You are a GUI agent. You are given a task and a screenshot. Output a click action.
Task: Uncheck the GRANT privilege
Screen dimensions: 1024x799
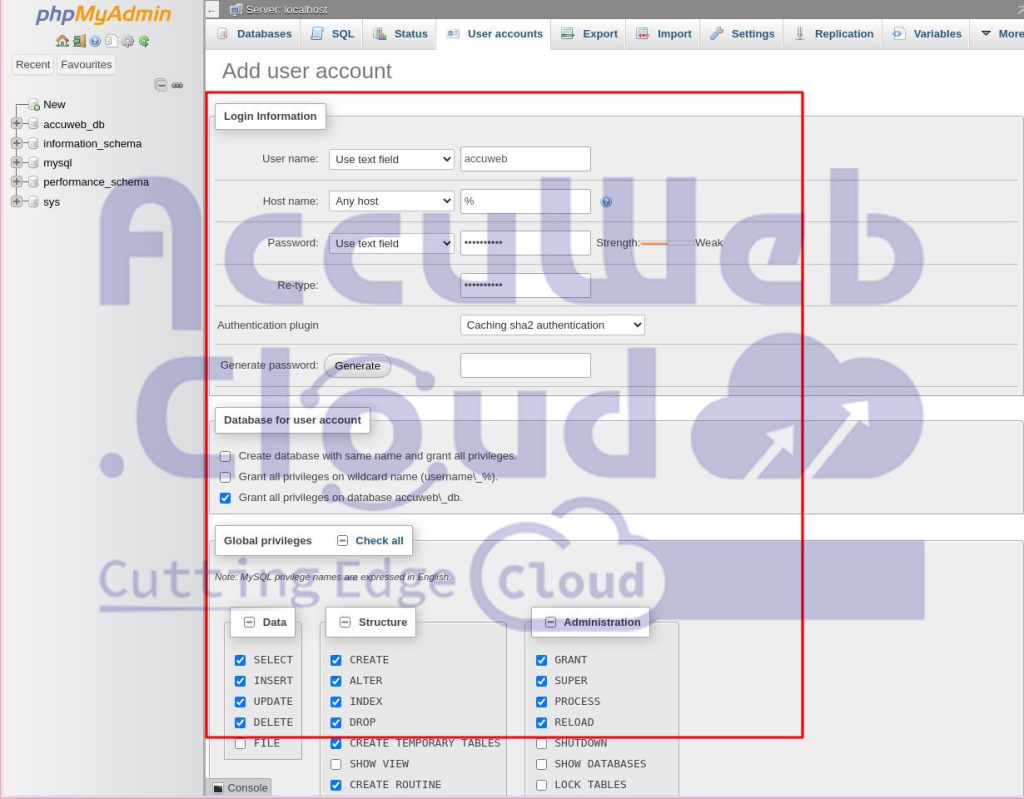tap(541, 660)
